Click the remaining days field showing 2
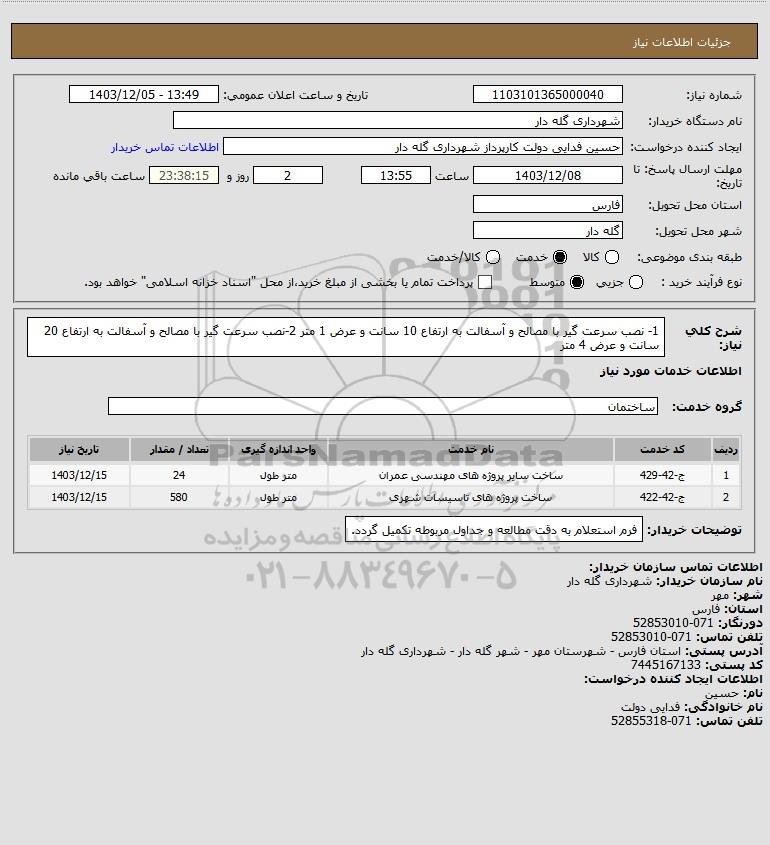 pos(288,175)
